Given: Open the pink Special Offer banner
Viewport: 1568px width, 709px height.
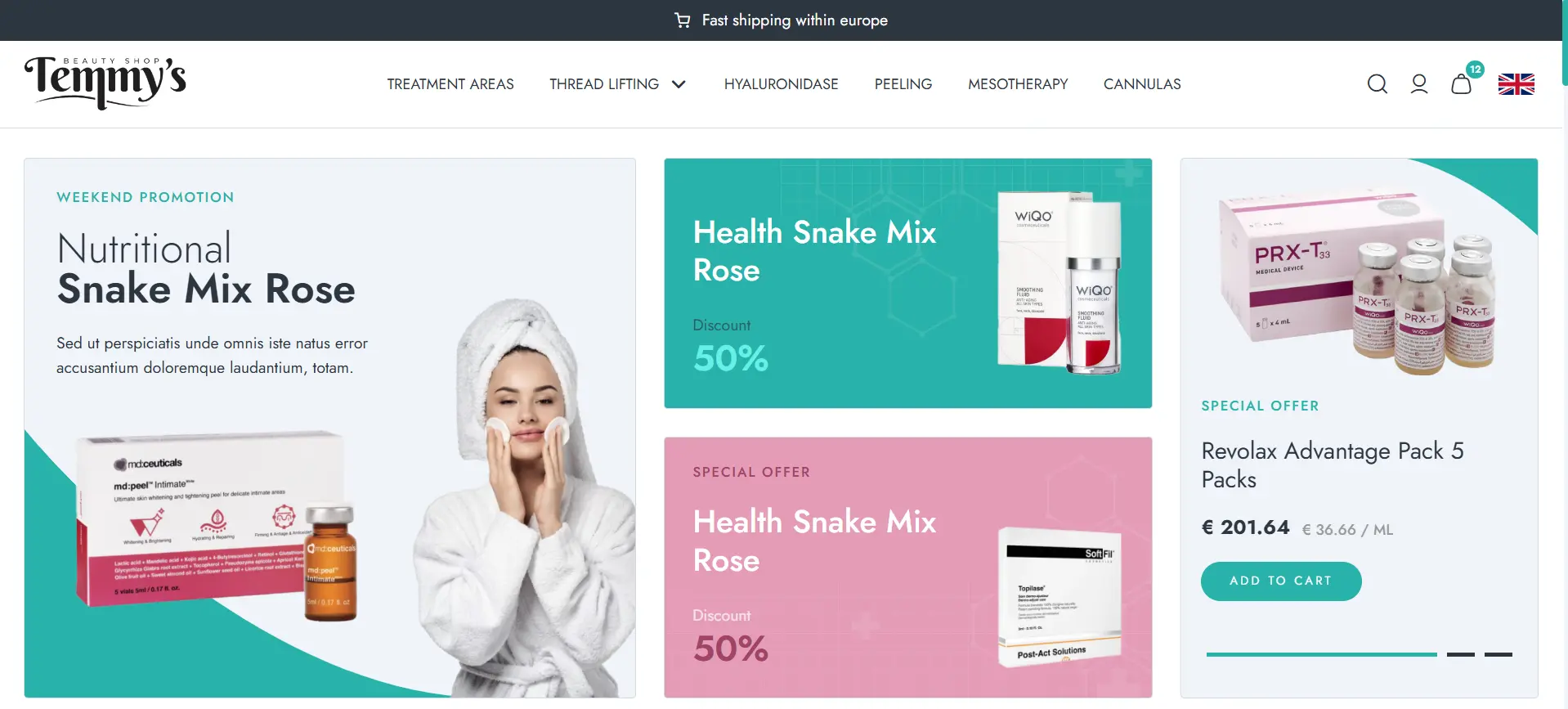Looking at the screenshot, I should 907,567.
